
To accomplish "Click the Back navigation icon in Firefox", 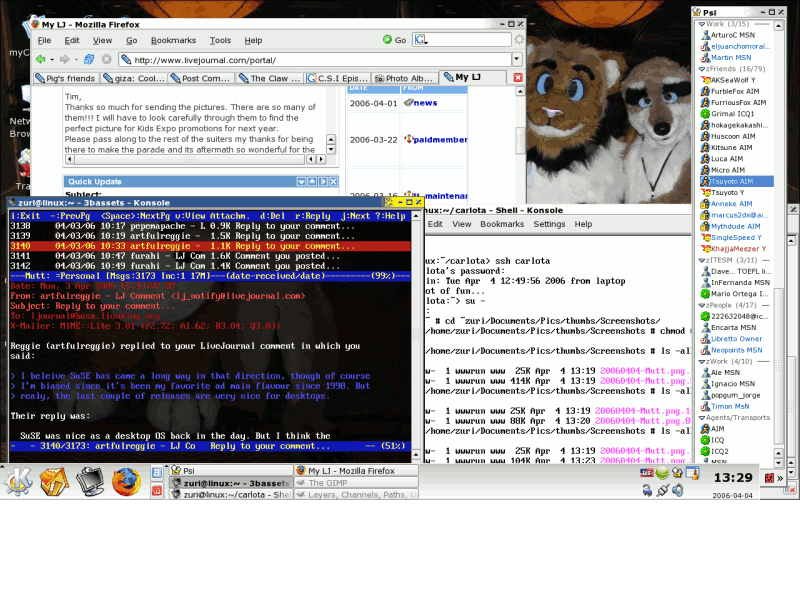I will [x=41, y=60].
